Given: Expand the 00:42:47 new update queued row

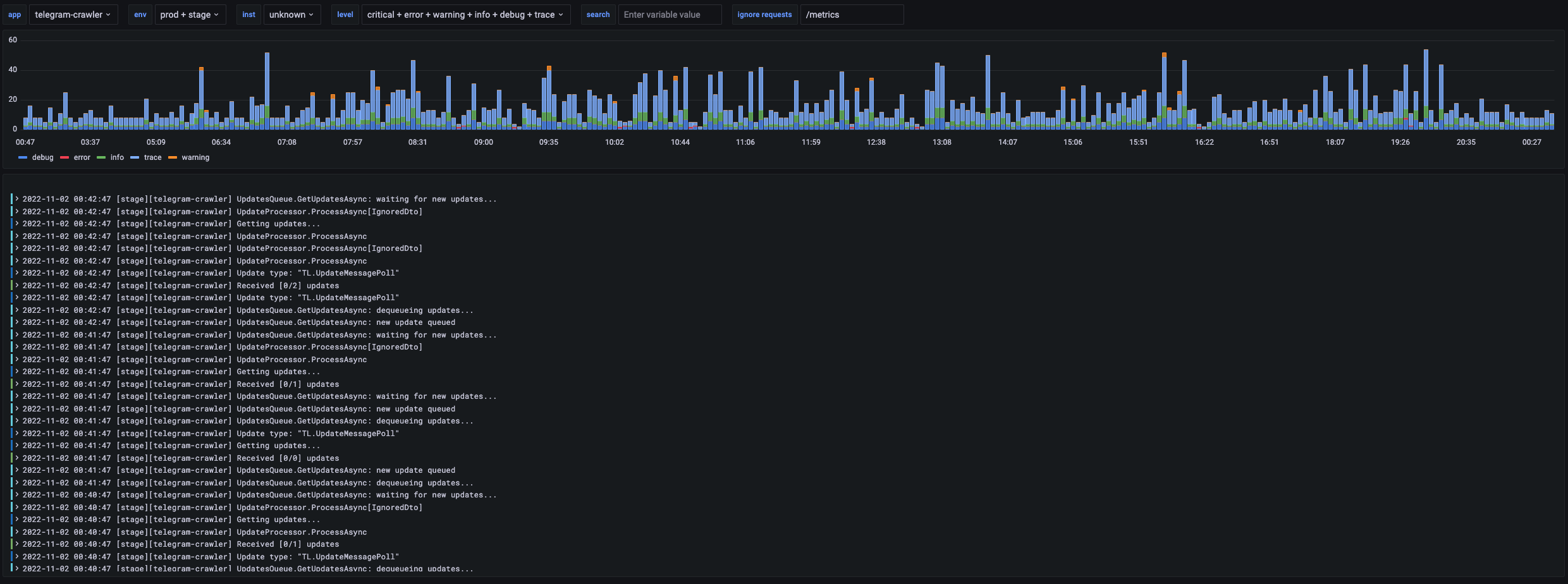Looking at the screenshot, I should pyautogui.click(x=17, y=322).
